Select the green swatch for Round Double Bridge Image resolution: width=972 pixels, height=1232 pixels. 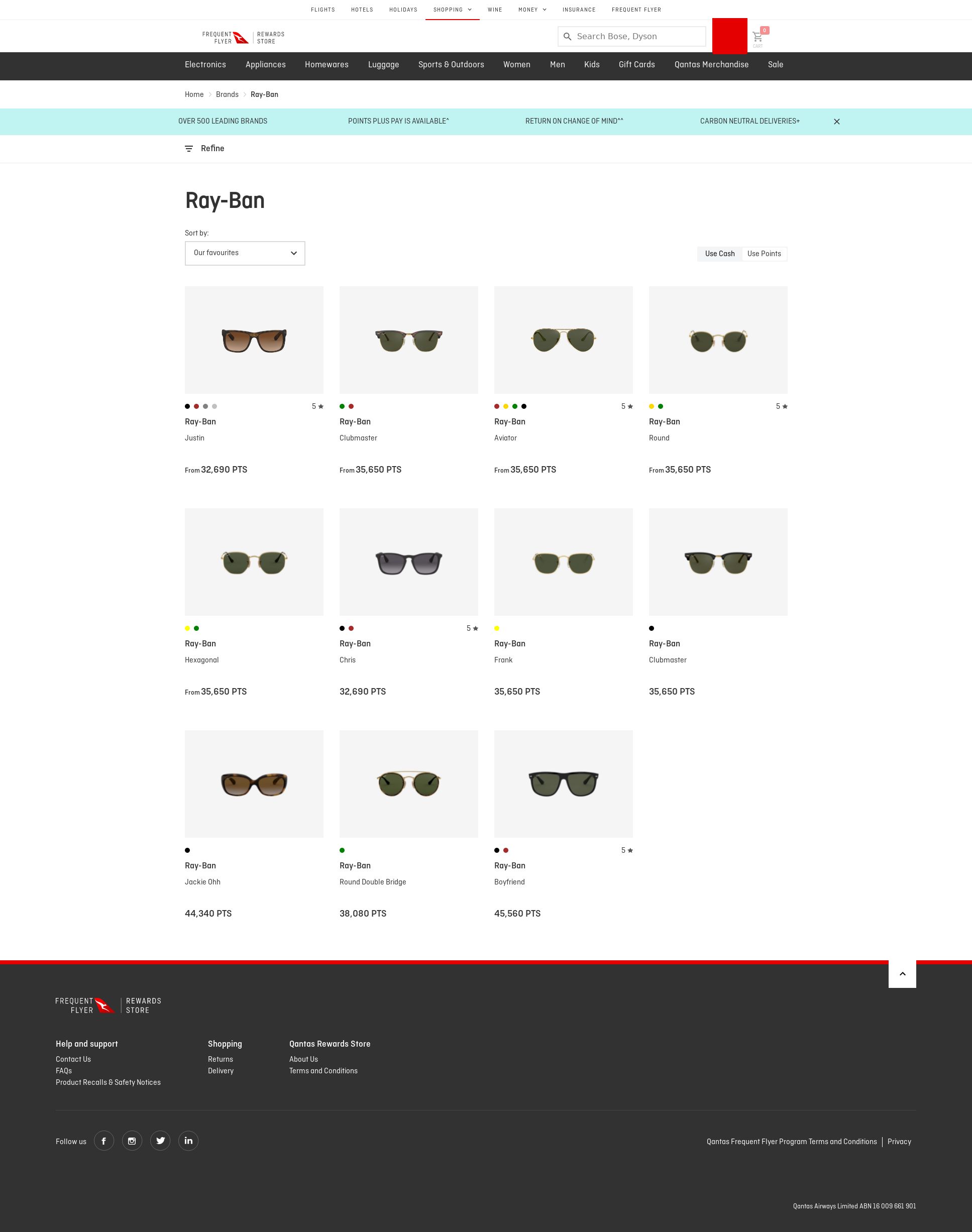(x=342, y=850)
